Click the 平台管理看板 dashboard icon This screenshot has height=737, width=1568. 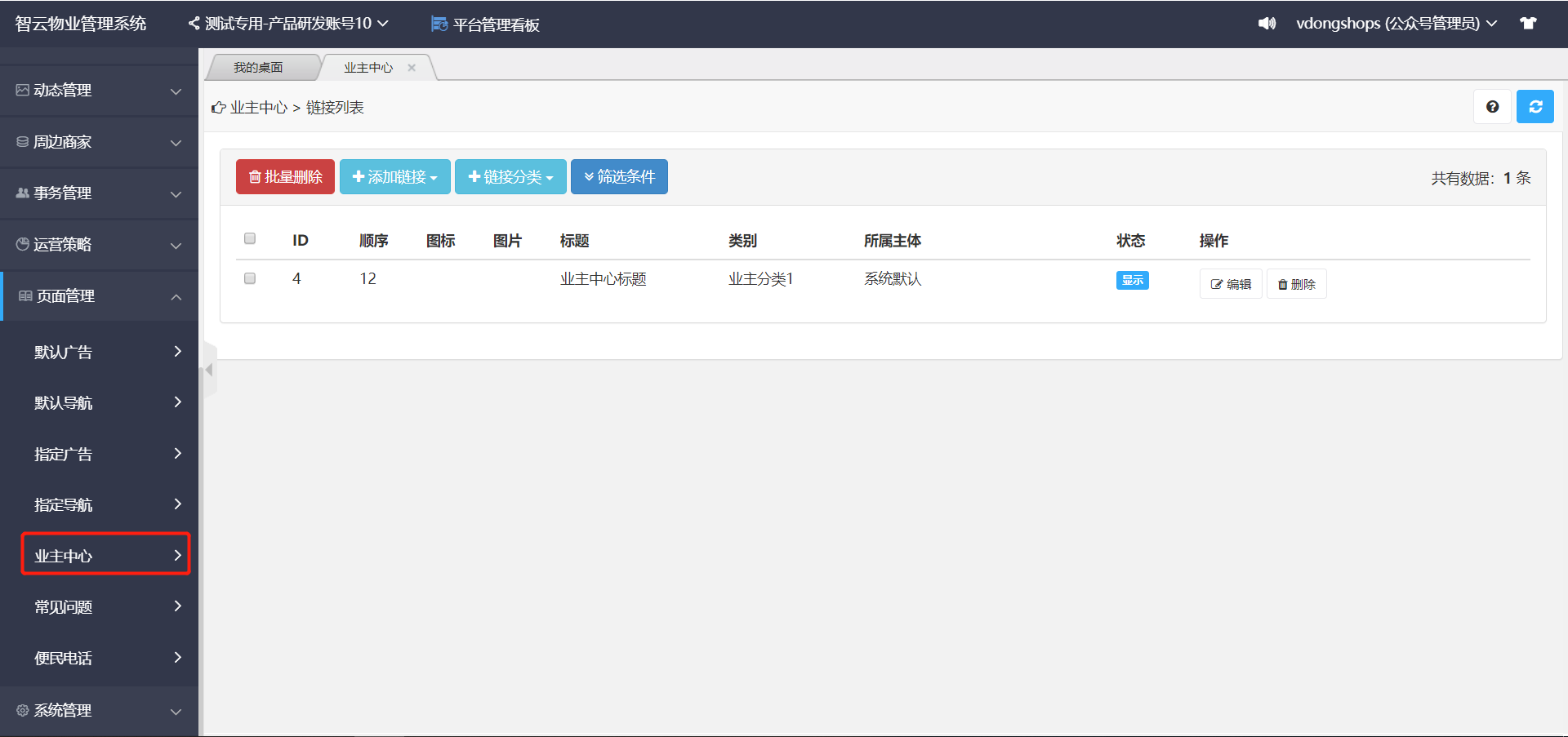coord(439,24)
